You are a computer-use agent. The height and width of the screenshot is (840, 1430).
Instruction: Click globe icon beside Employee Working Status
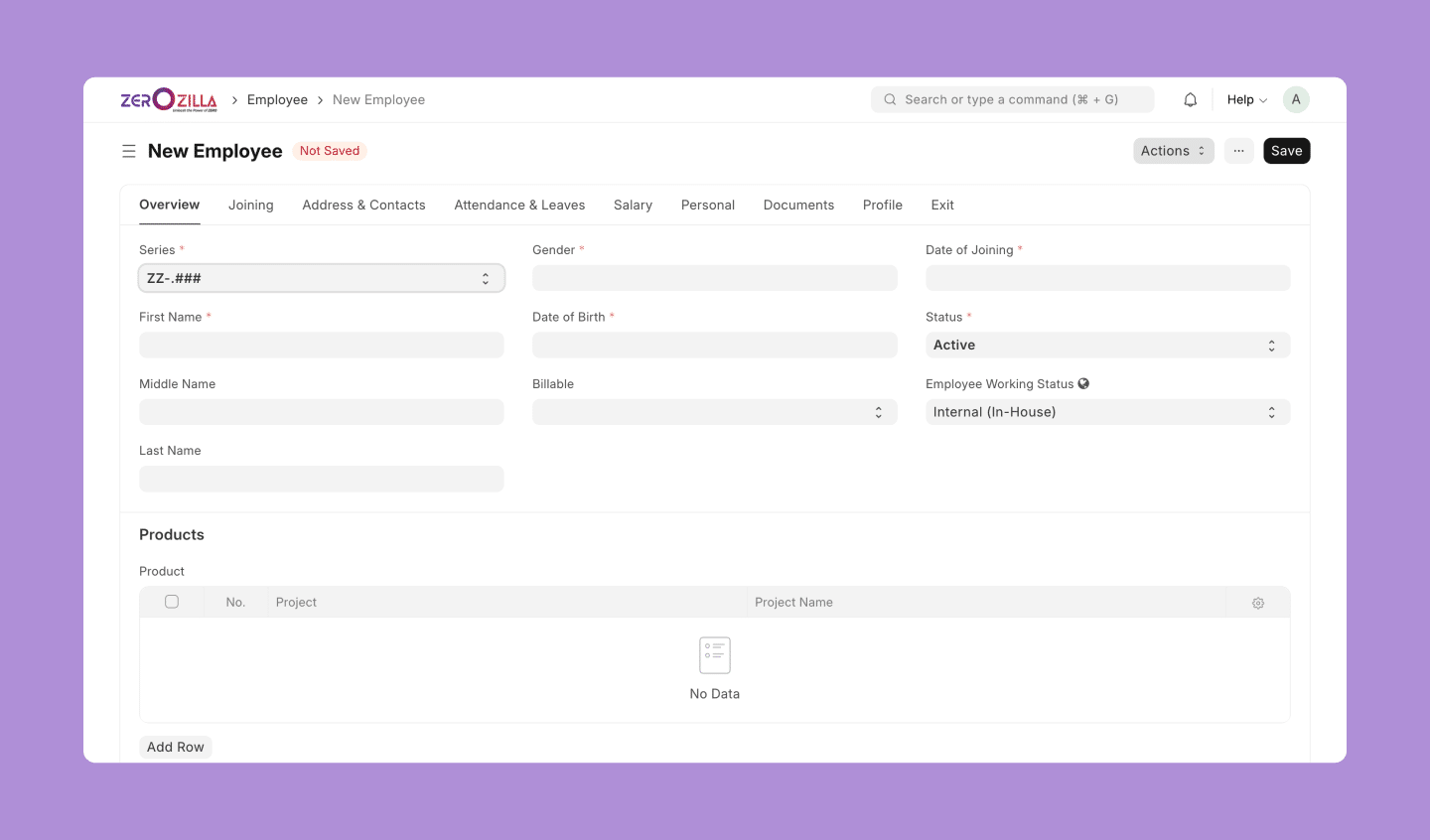[1083, 384]
